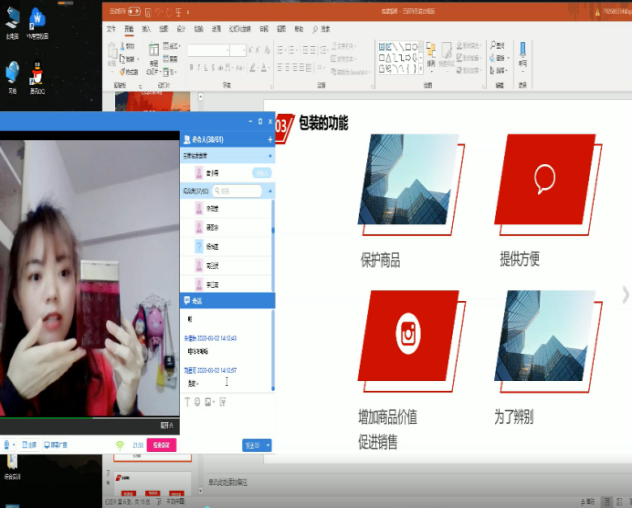Image resolution: width=632 pixels, height=508 pixels.
Task: Click the text highlight color button
Action: 253,67
